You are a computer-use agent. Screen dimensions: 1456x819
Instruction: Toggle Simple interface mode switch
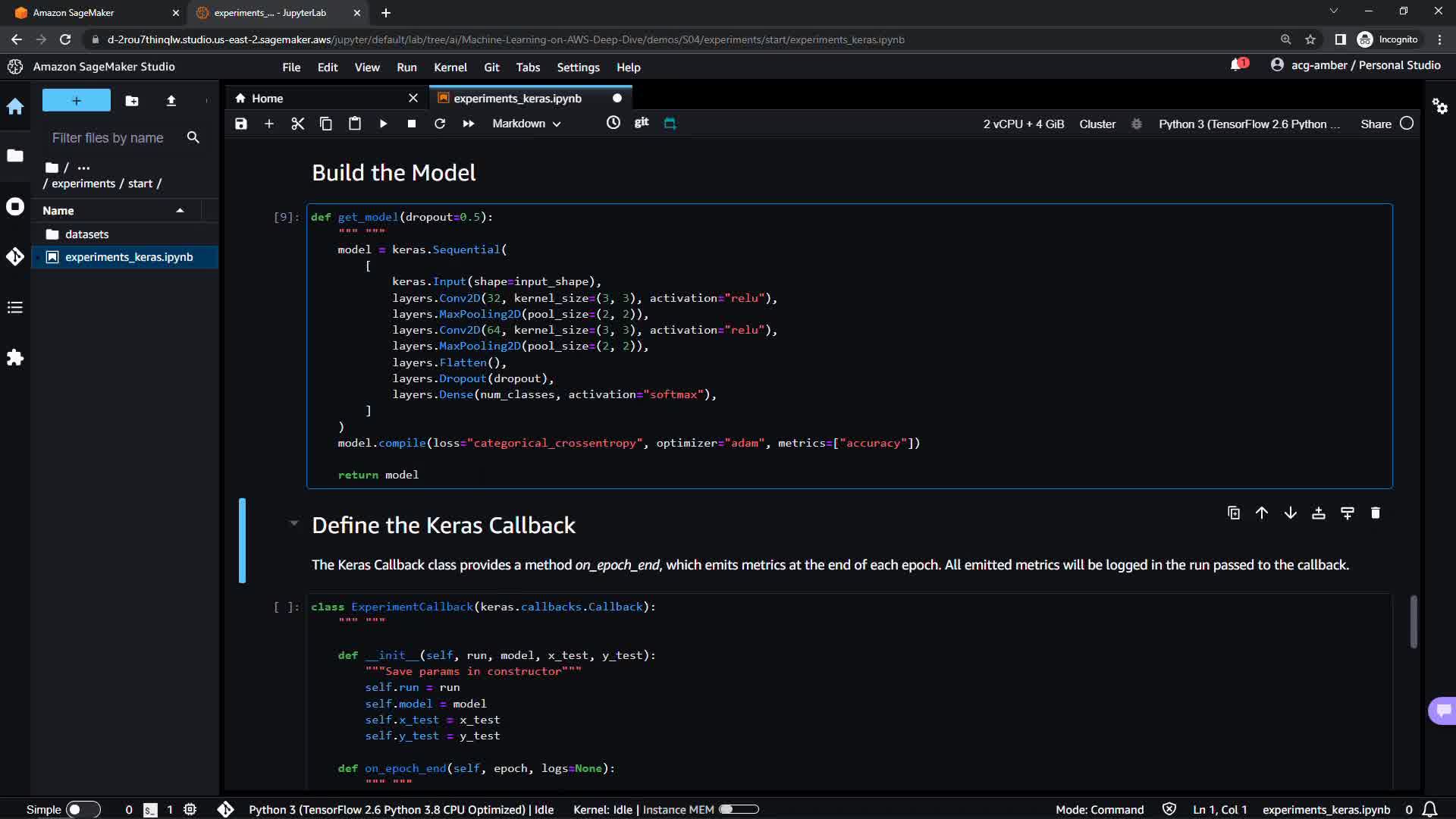point(83,809)
